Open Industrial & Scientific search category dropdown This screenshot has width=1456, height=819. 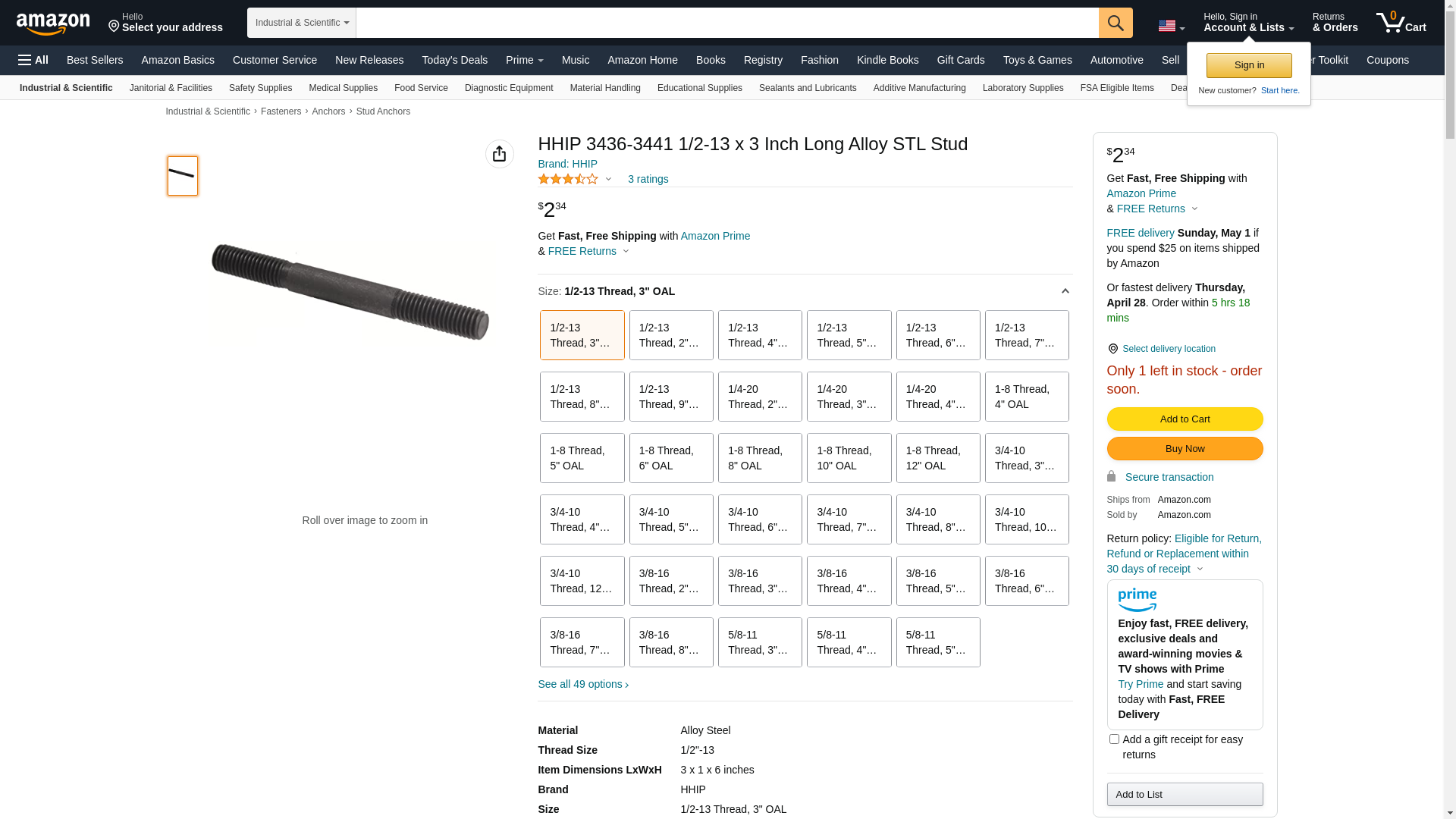coord(302,23)
